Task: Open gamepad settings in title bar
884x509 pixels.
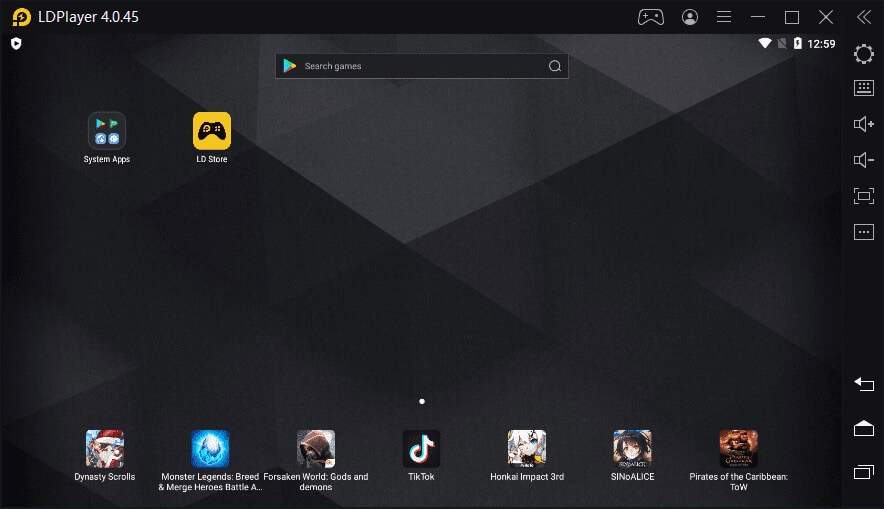Action: pyautogui.click(x=651, y=17)
